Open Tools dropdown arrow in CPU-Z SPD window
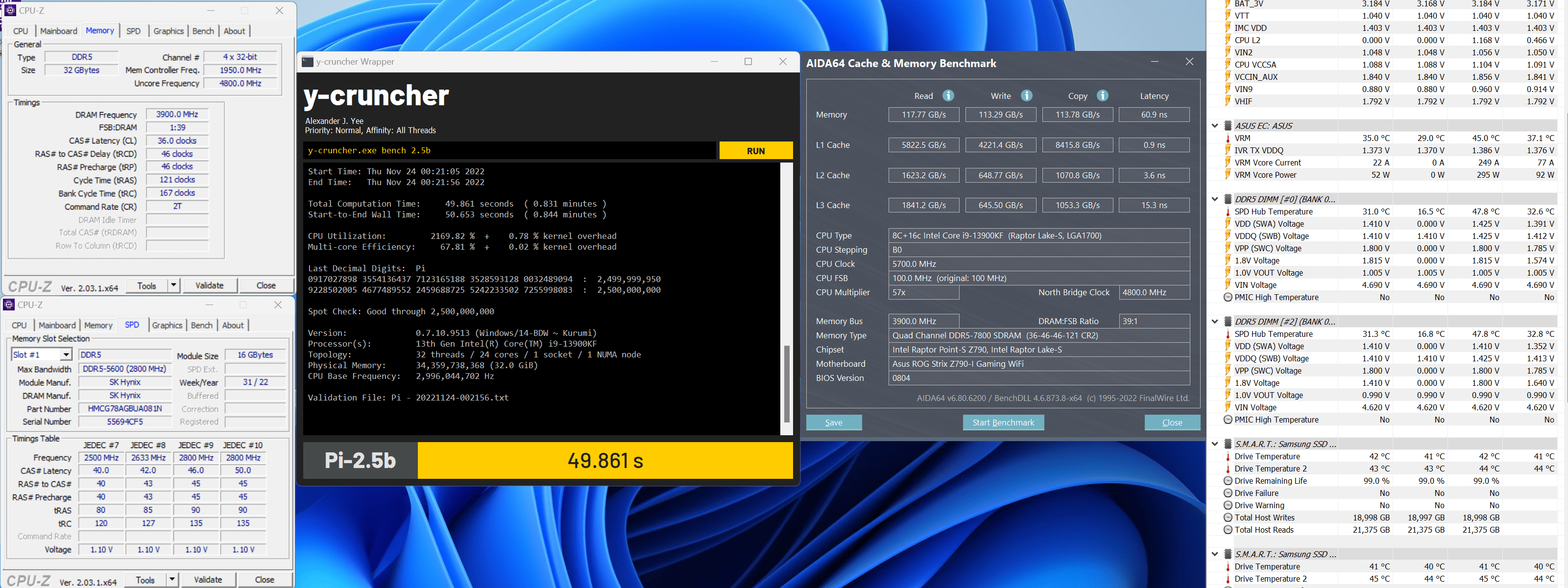Image resolution: width=1568 pixels, height=588 pixels. [172, 580]
